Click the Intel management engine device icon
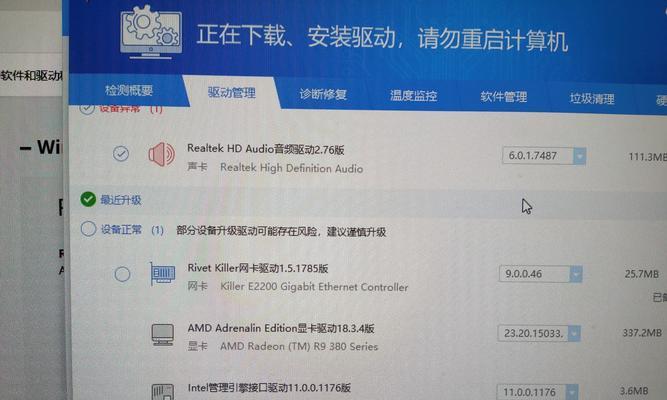 coord(163,391)
